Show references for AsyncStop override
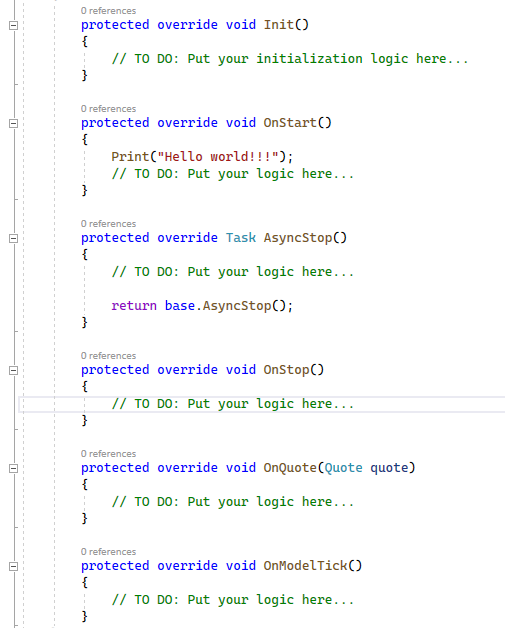505x628 pixels. (108, 224)
